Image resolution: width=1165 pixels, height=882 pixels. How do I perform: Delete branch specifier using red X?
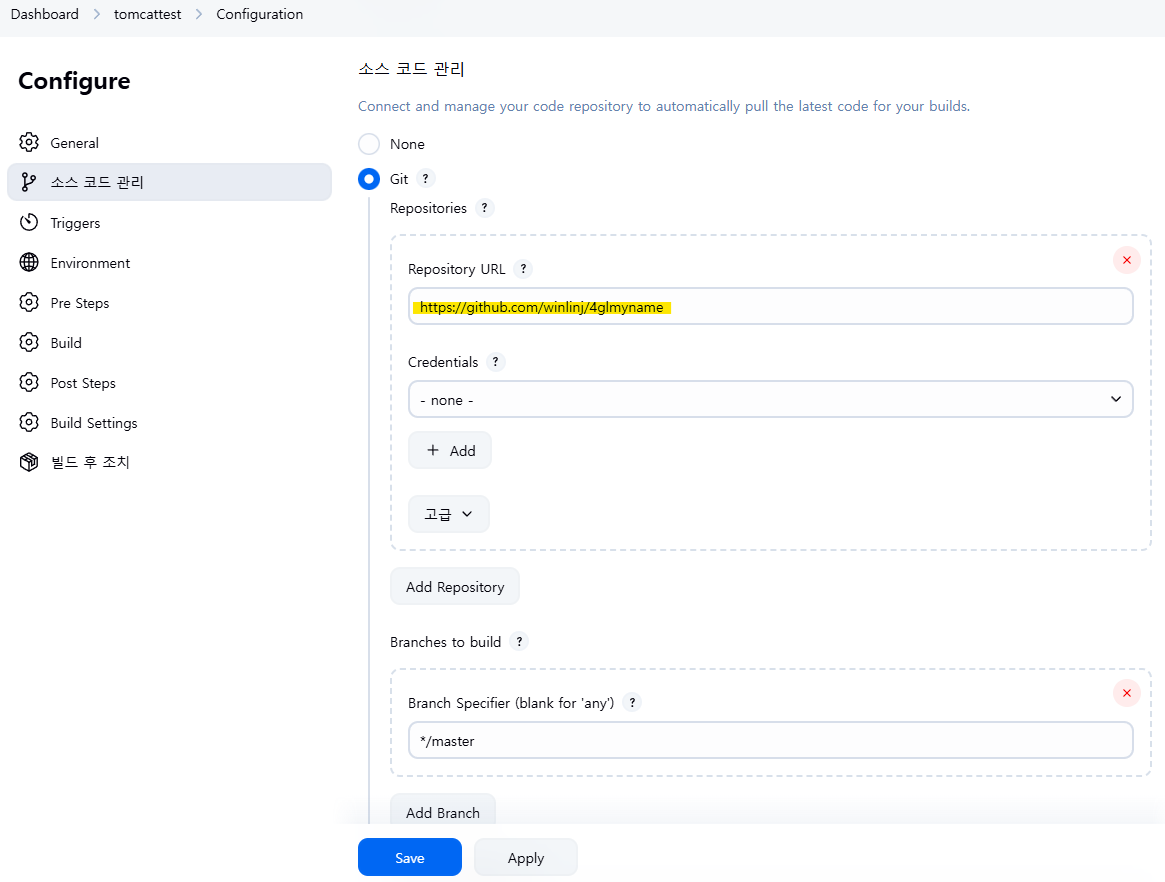[x=1126, y=693]
